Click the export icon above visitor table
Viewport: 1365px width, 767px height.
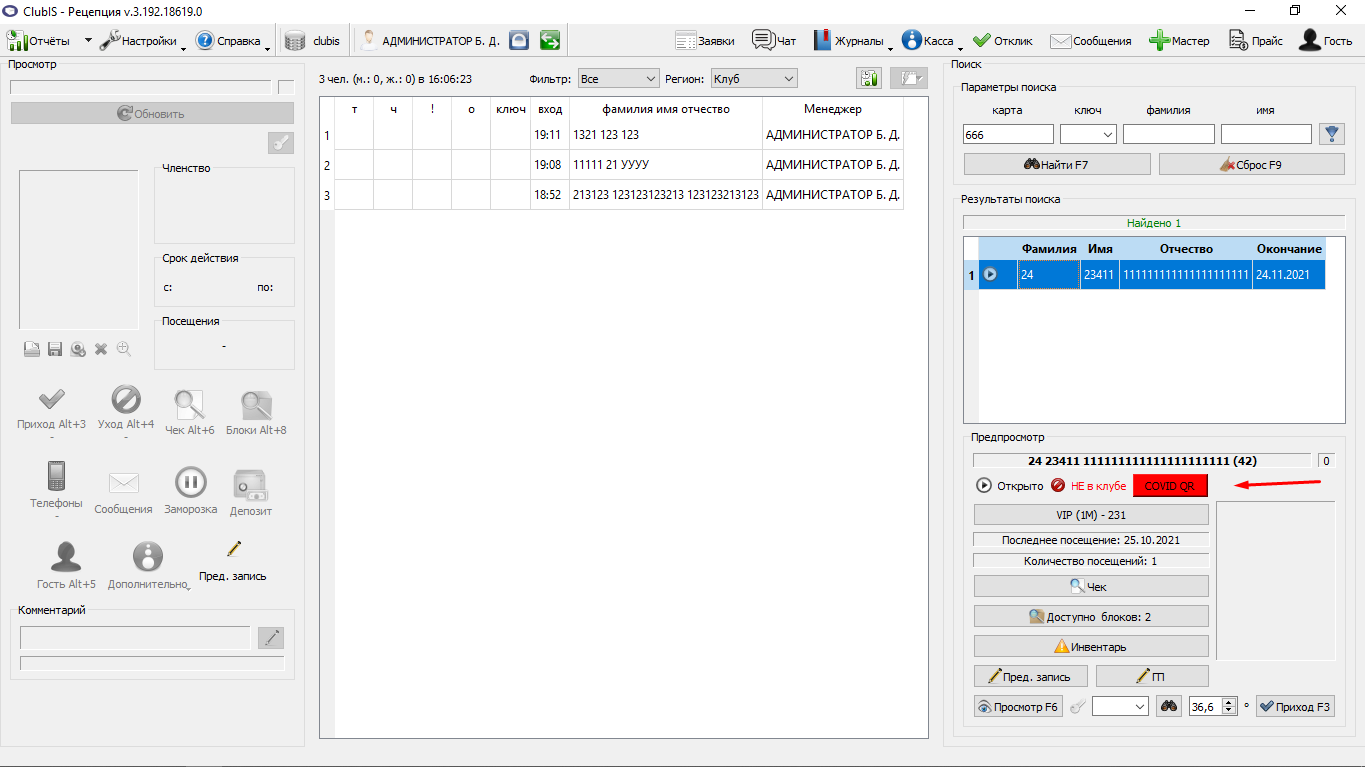tap(868, 79)
